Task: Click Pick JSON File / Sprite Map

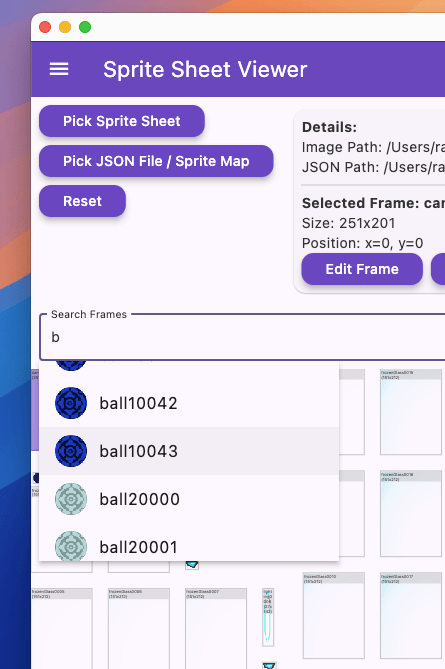Action: pyautogui.click(x=156, y=161)
